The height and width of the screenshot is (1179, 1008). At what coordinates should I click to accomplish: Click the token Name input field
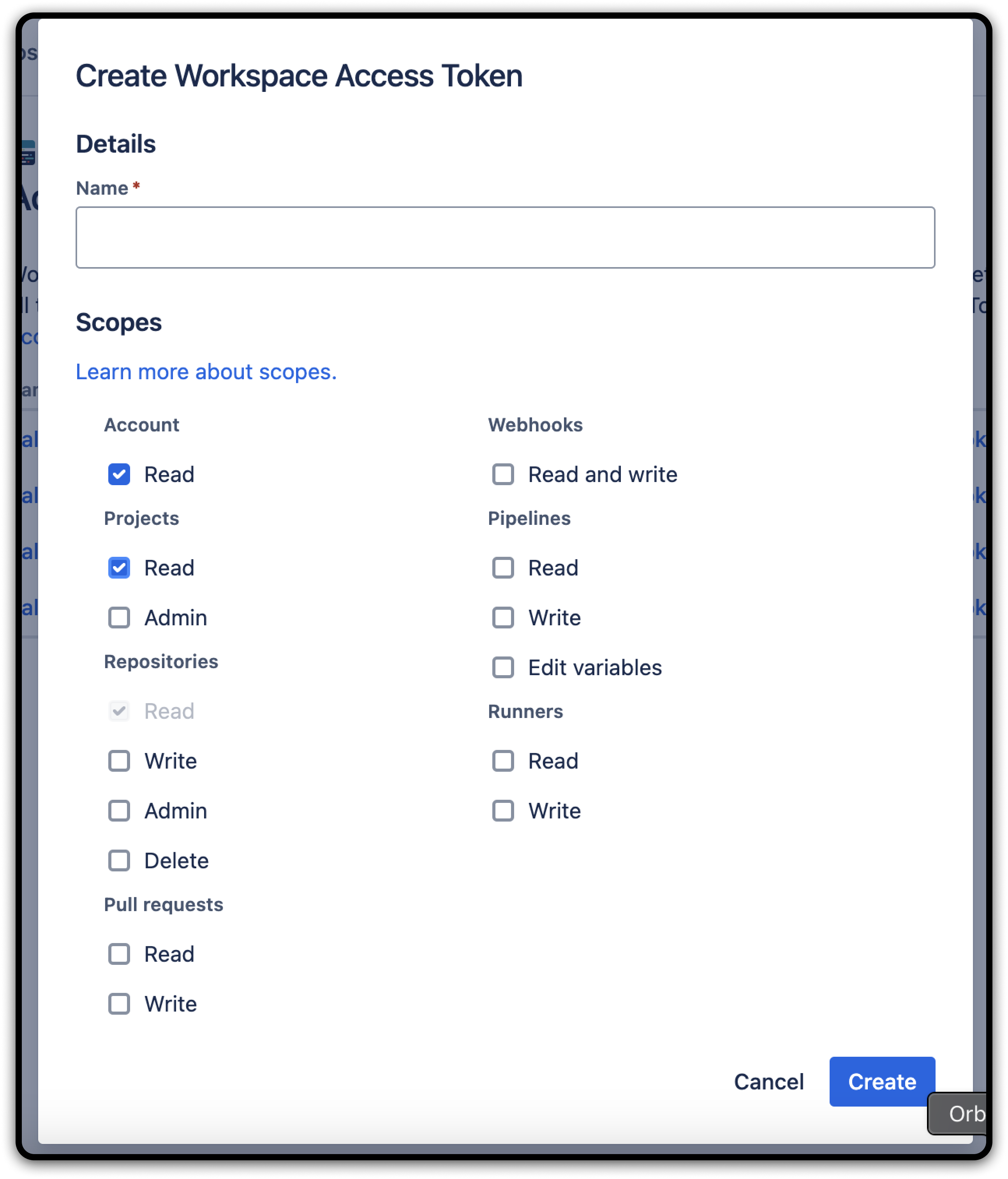pyautogui.click(x=505, y=237)
